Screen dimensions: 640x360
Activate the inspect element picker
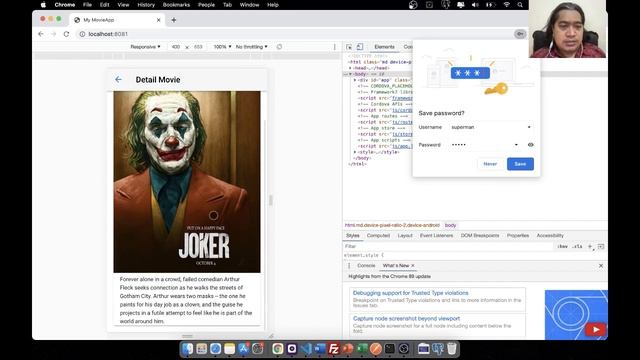(349, 47)
